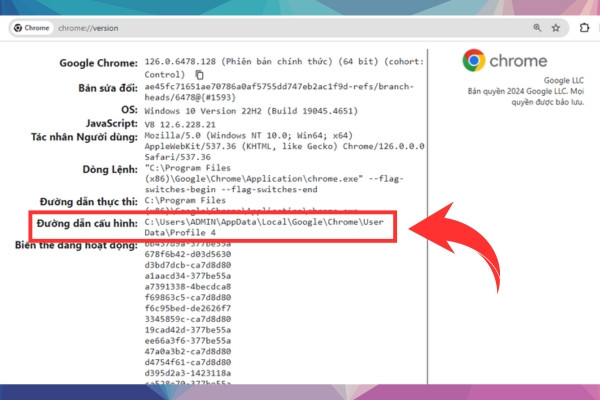
Task: Copy the version string with the copy icon
Action: pyautogui.click(x=199, y=75)
